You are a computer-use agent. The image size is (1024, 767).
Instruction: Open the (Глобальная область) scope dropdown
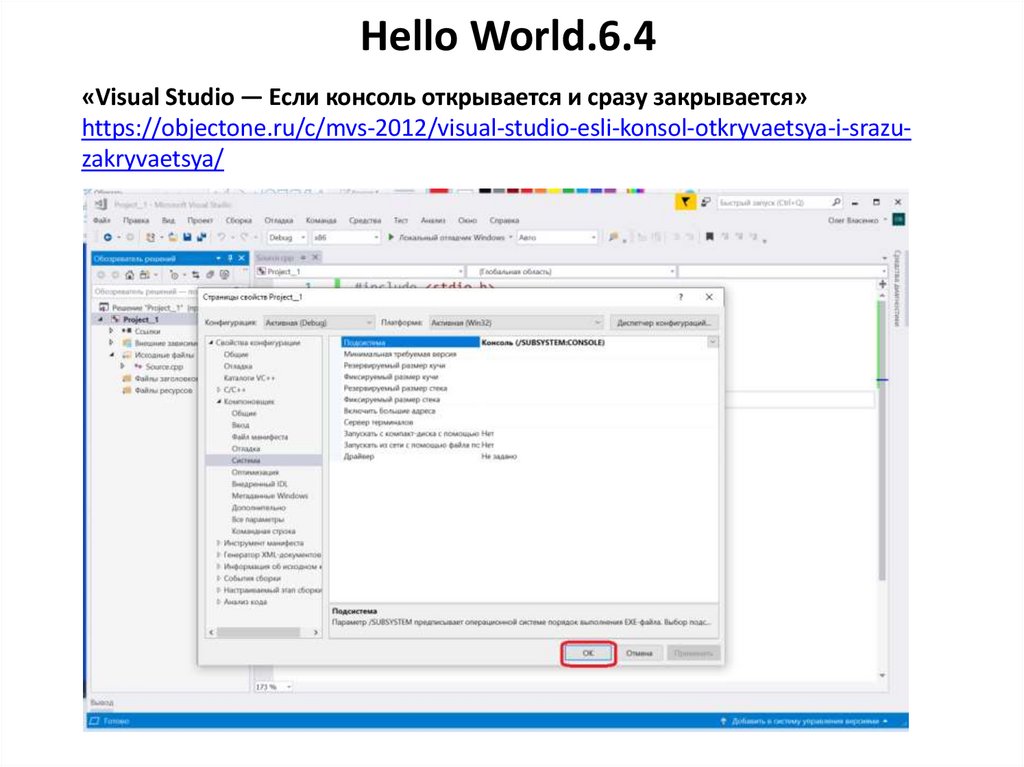pos(573,271)
